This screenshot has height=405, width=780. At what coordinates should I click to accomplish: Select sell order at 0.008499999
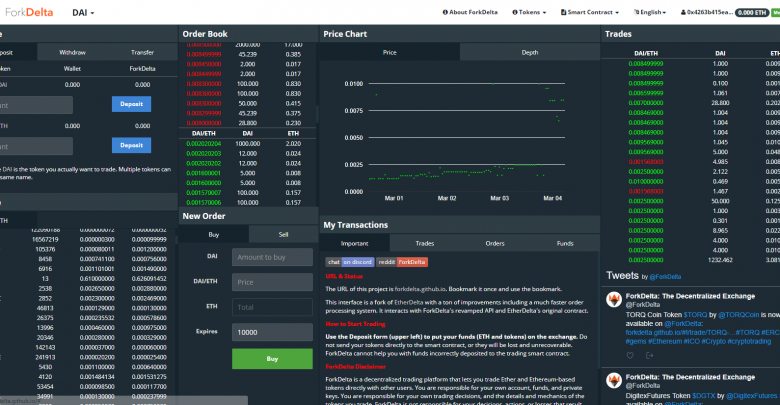(x=247, y=54)
